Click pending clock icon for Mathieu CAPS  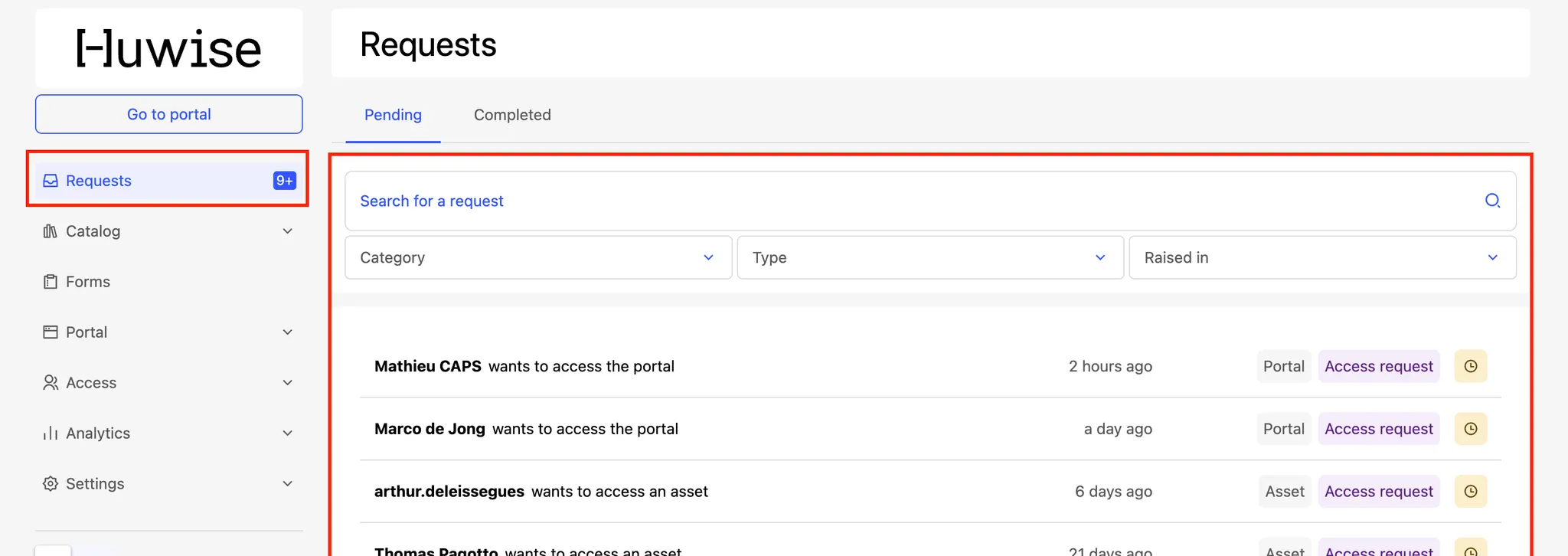[1470, 366]
